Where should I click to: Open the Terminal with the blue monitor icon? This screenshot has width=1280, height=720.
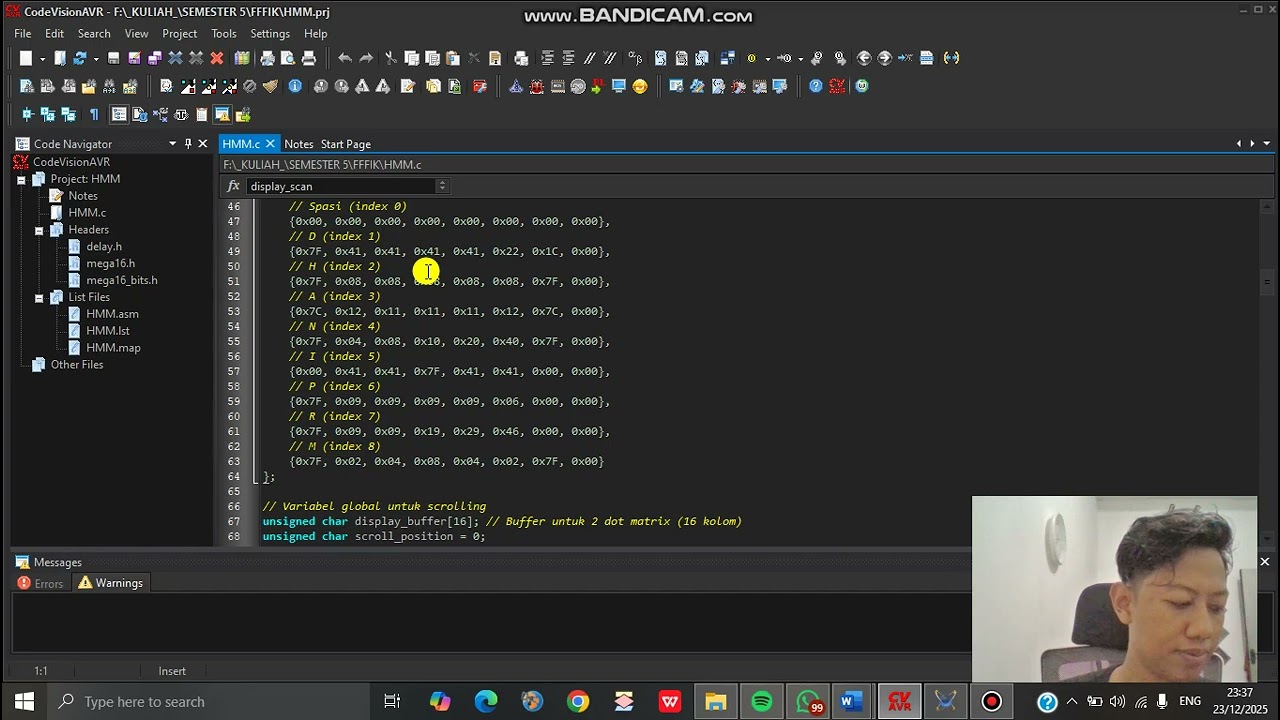pyautogui.click(x=619, y=86)
